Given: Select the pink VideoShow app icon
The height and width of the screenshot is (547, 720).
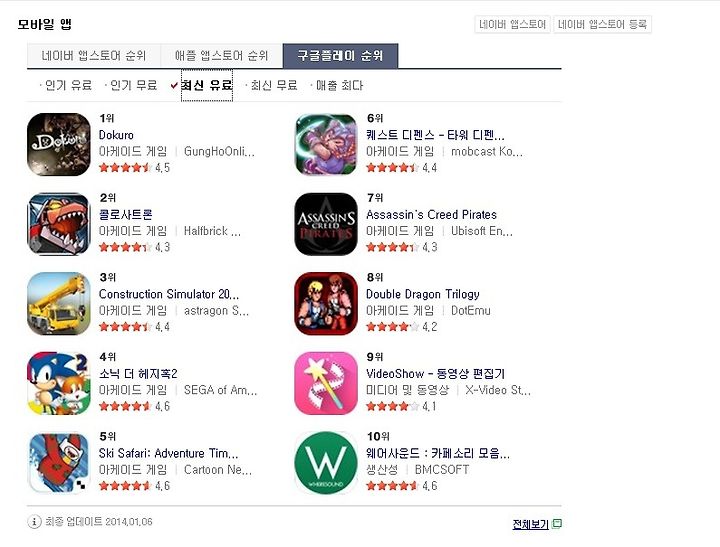Looking at the screenshot, I should tap(326, 383).
